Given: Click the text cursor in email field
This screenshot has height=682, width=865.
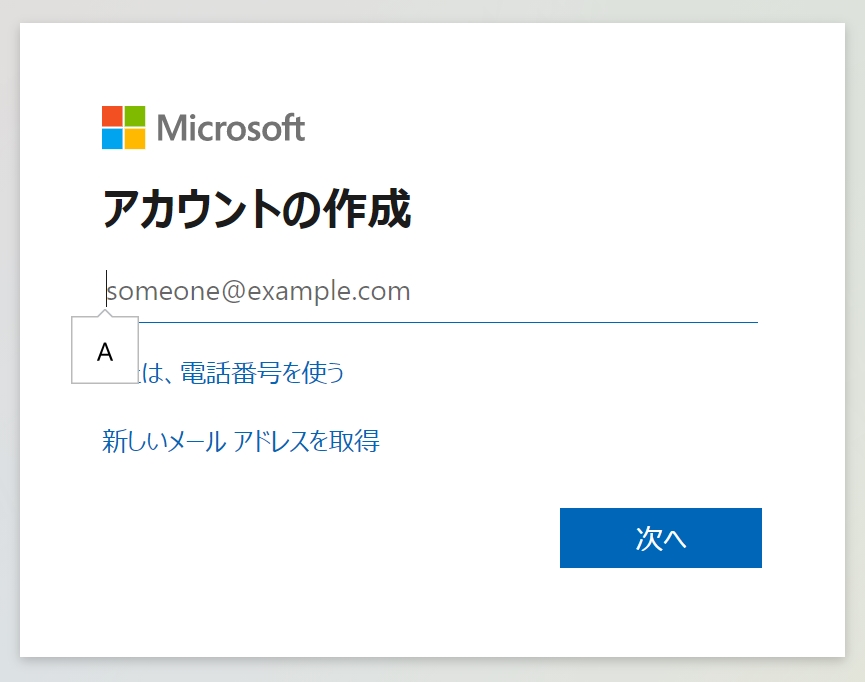Looking at the screenshot, I should (106, 288).
